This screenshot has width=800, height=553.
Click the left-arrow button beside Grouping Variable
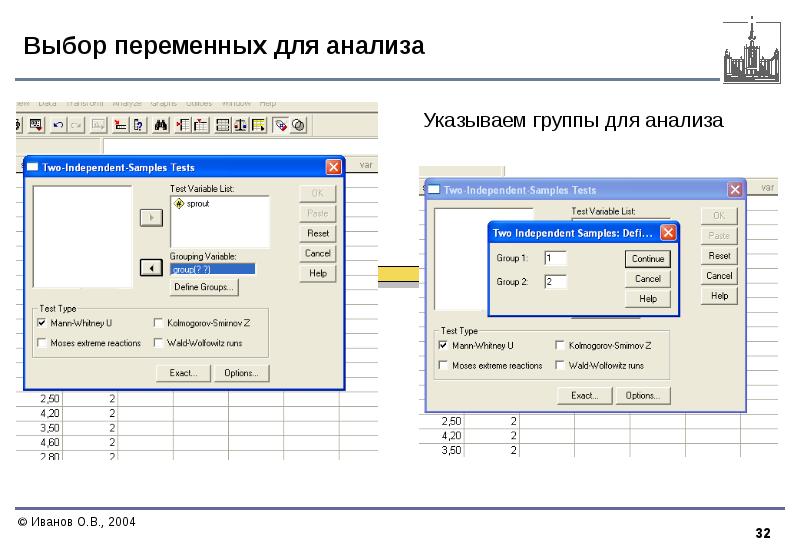tap(150, 267)
